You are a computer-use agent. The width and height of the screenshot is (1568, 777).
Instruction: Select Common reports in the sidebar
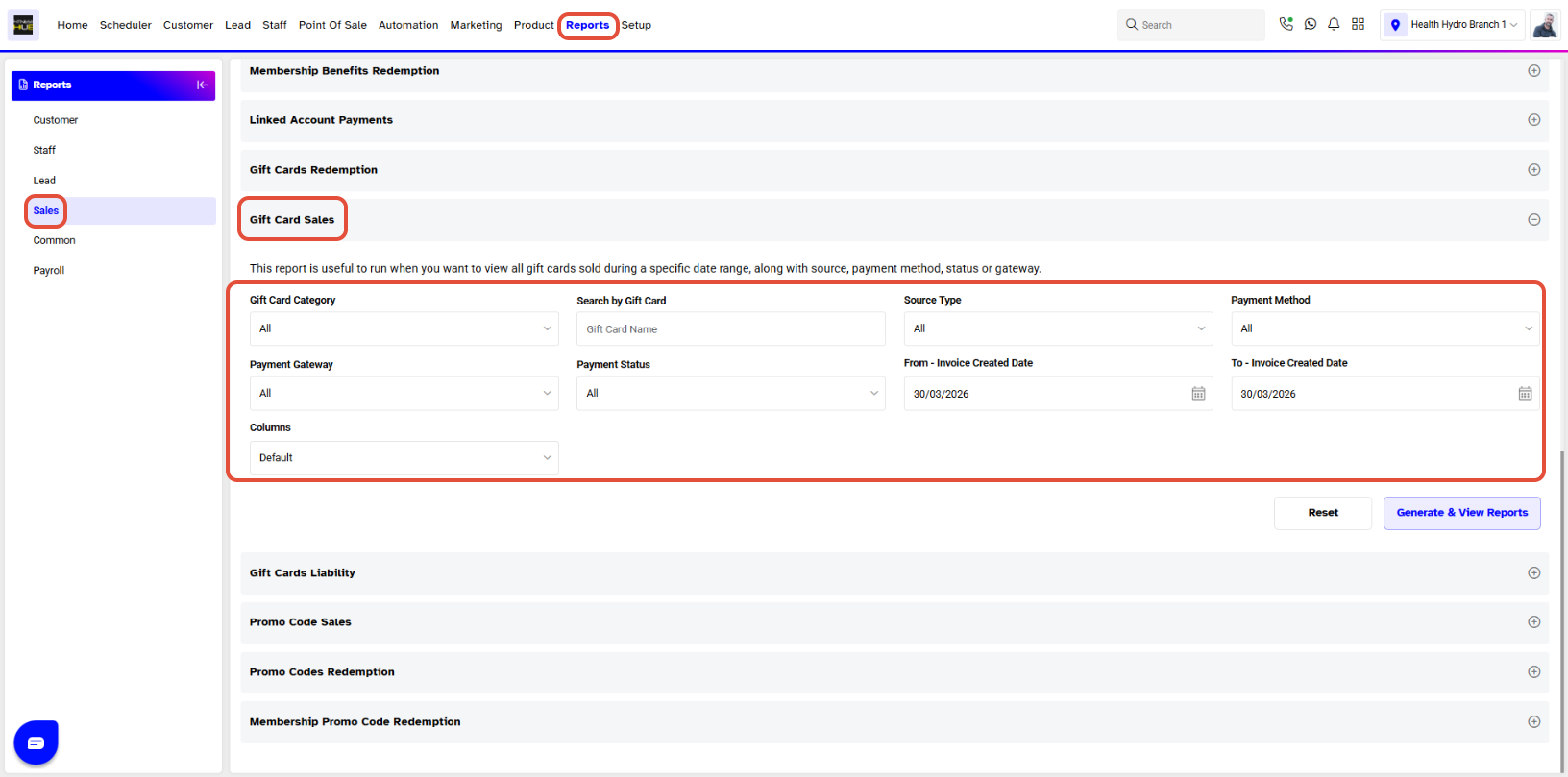(54, 240)
